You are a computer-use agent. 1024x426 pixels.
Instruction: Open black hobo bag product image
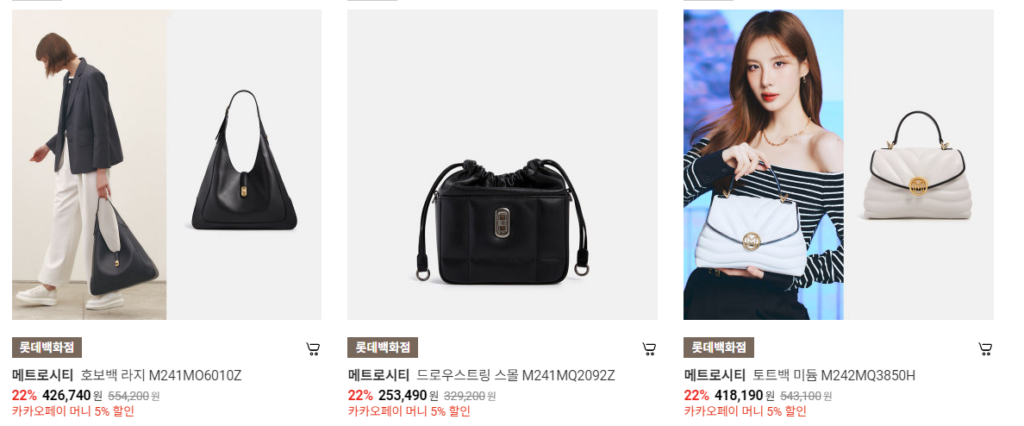coord(244,164)
